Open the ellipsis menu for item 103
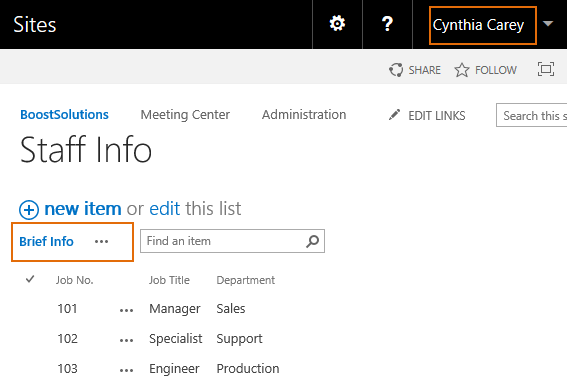This screenshot has height=382, width=567. (126, 370)
